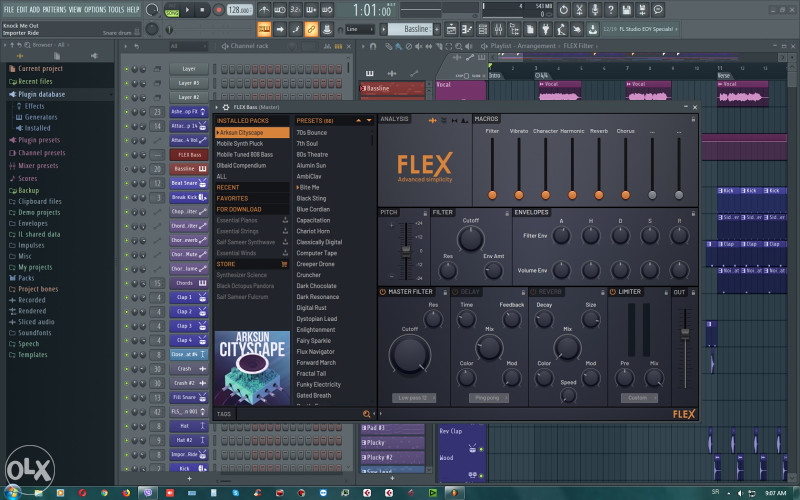Adjust the pitch bend slider
The width and height of the screenshot is (800, 500).
406,251
